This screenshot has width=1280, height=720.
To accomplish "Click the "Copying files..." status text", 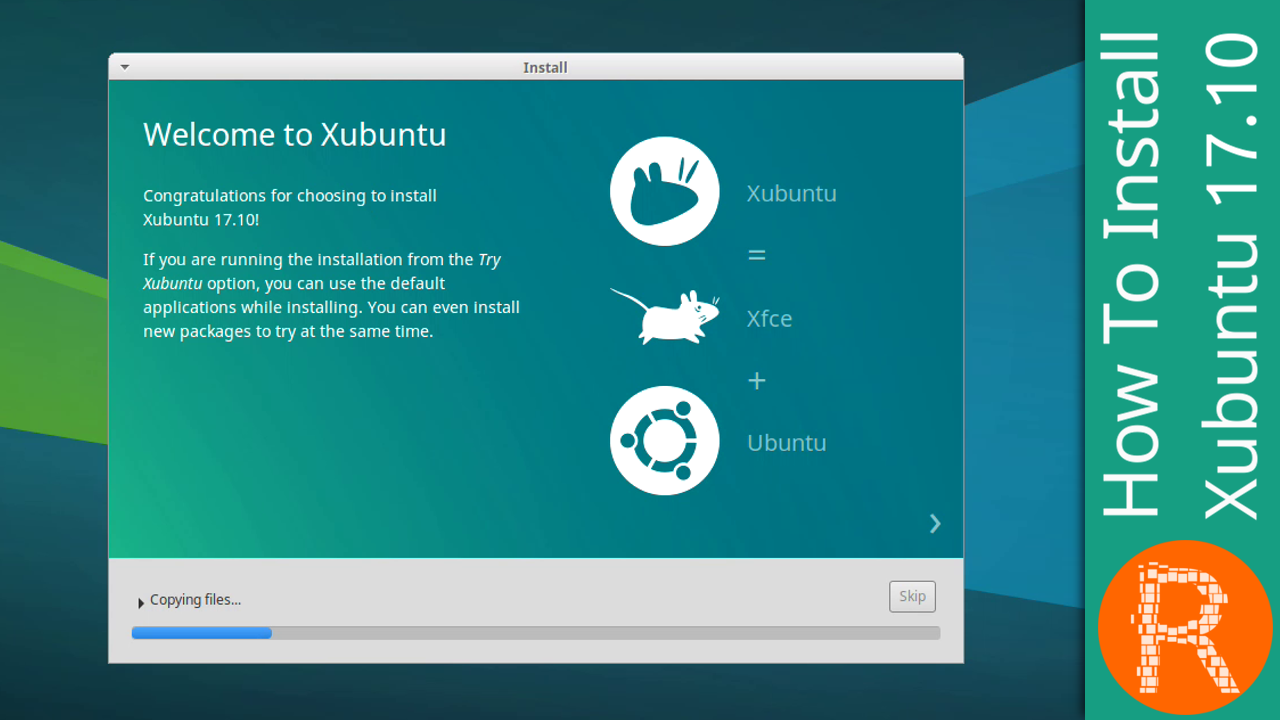I will point(196,600).
